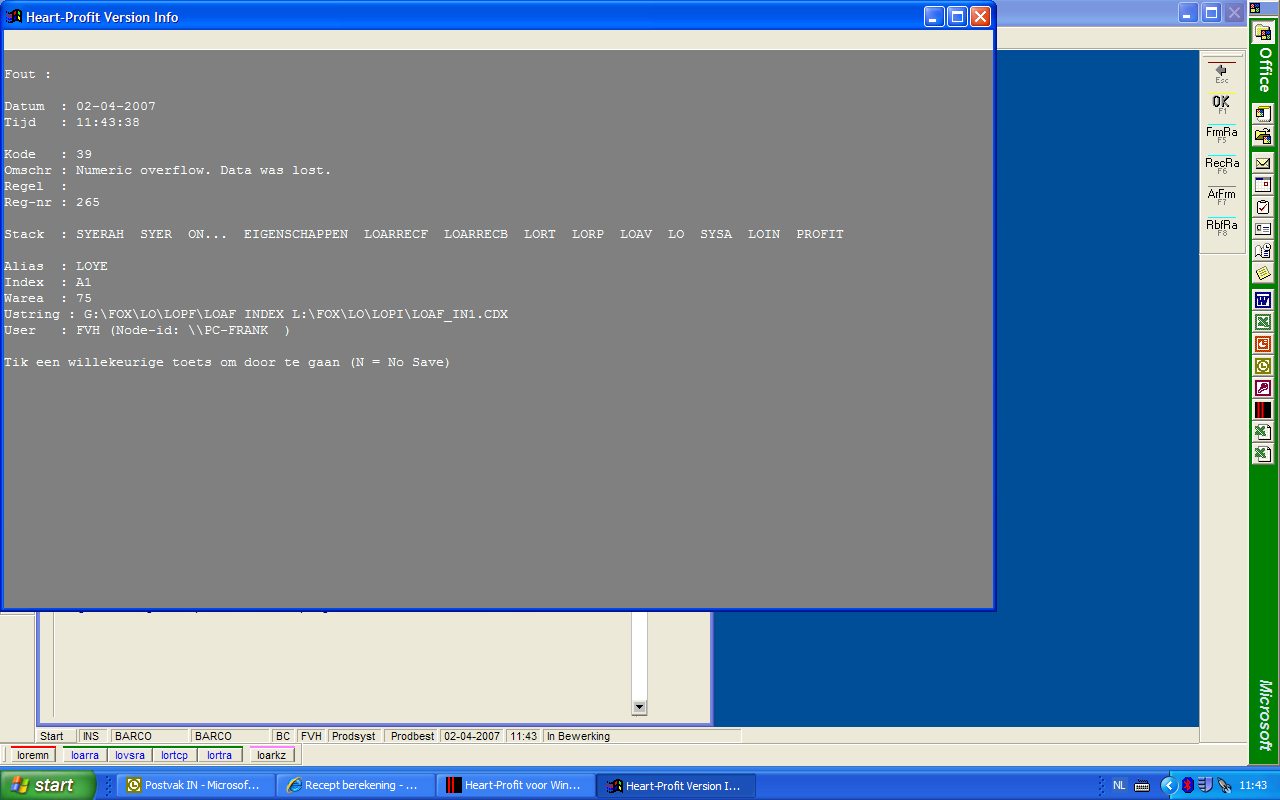Switch to the lortcp tab
This screenshot has height=800, width=1280.
tap(175, 755)
